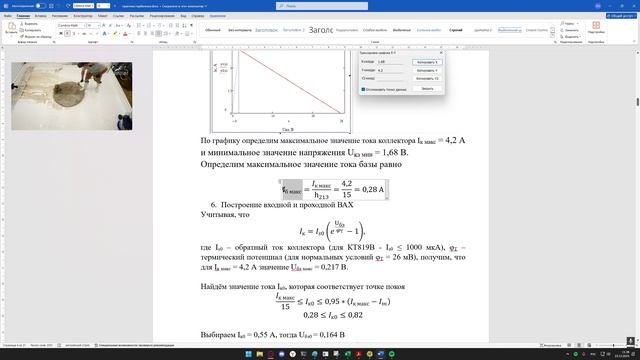Viewport: 640px width, 360px height.
Task: Open the Выделить (Select) dropdown
Action: tap(571, 37)
